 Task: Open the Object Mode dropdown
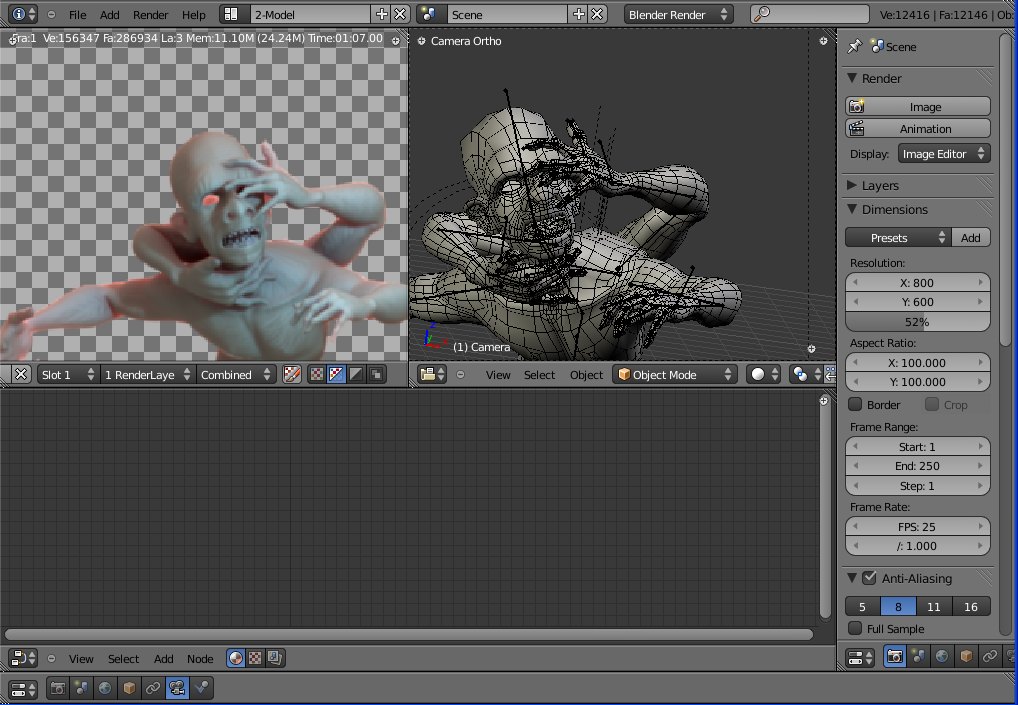674,375
